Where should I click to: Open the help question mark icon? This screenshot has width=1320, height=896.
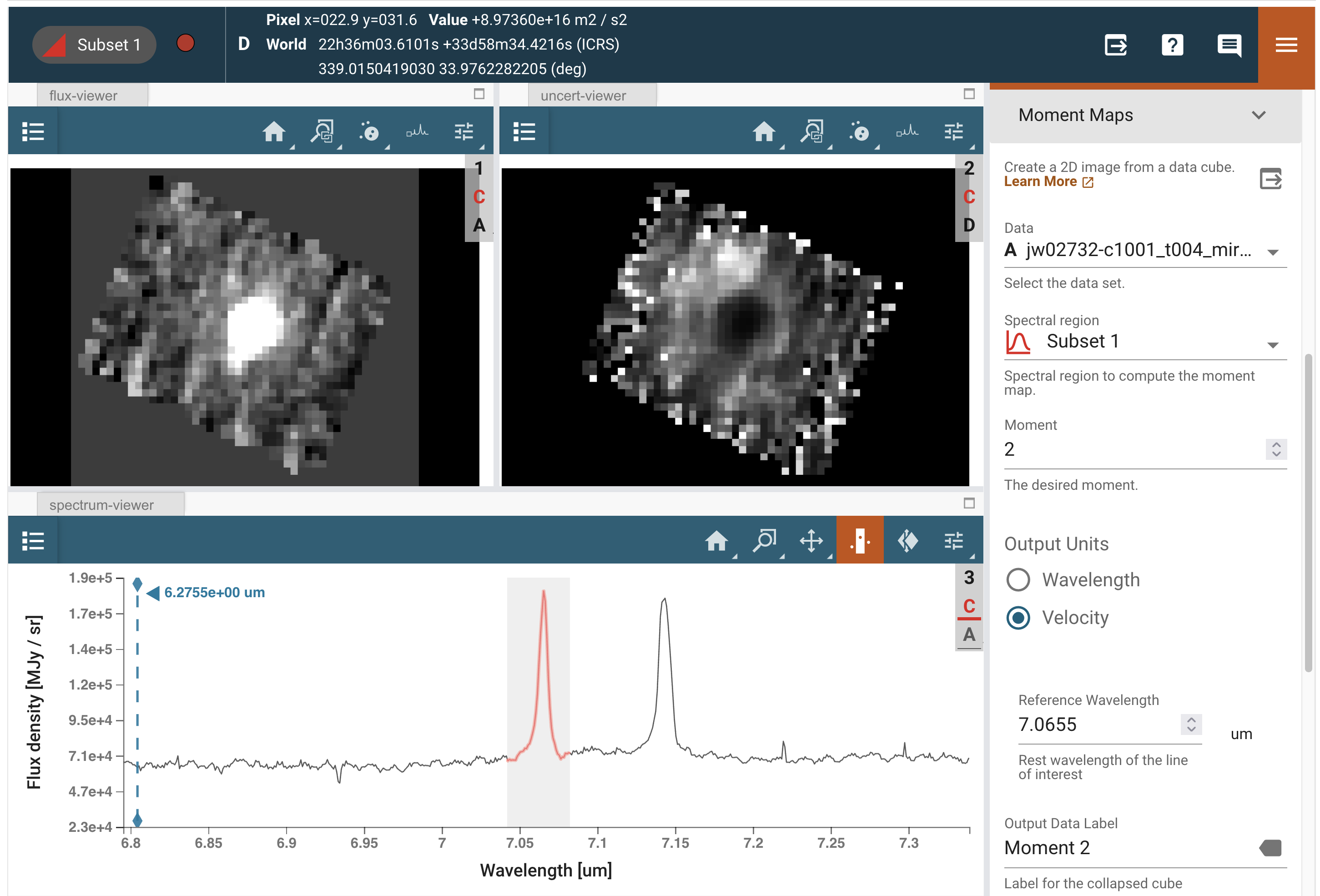pos(1171,44)
